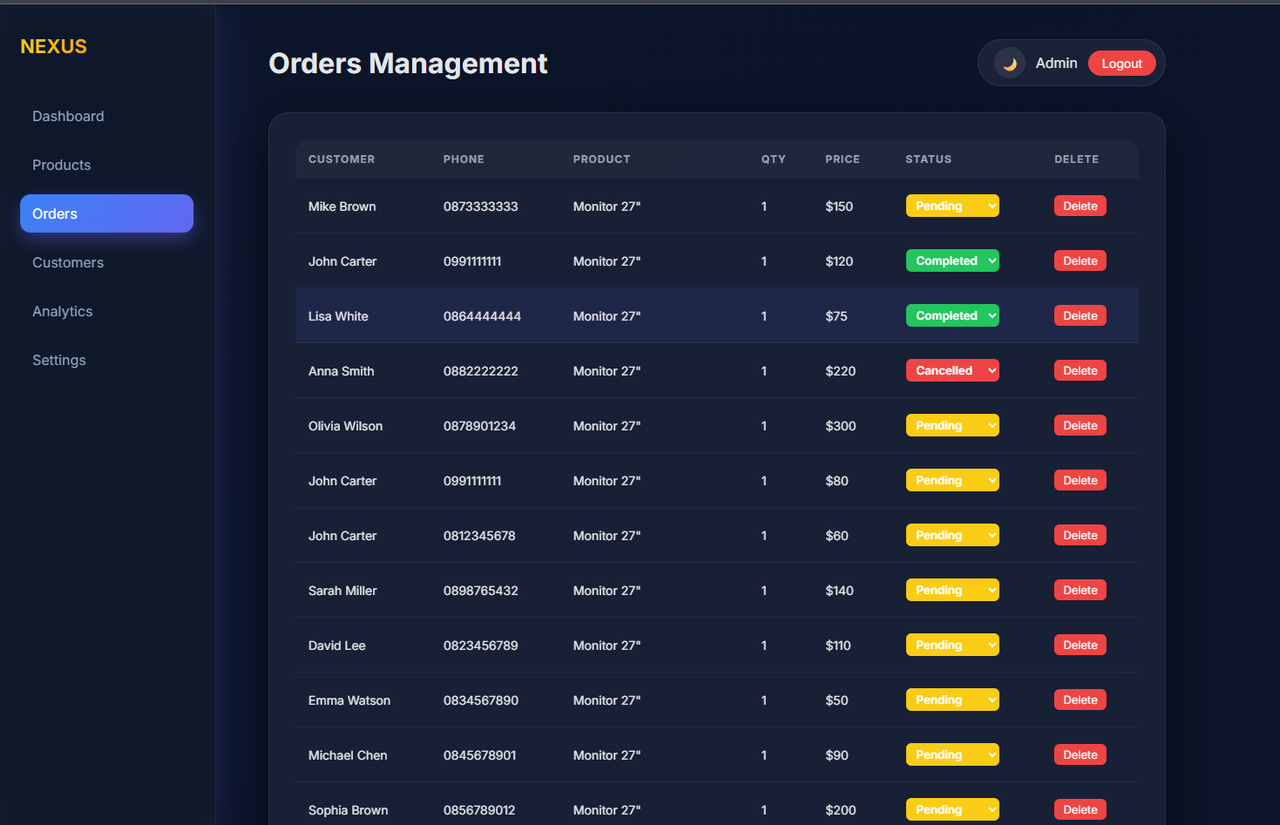Delete Olivia Wilson's $300 order
The width and height of the screenshot is (1280, 825).
pos(1080,426)
